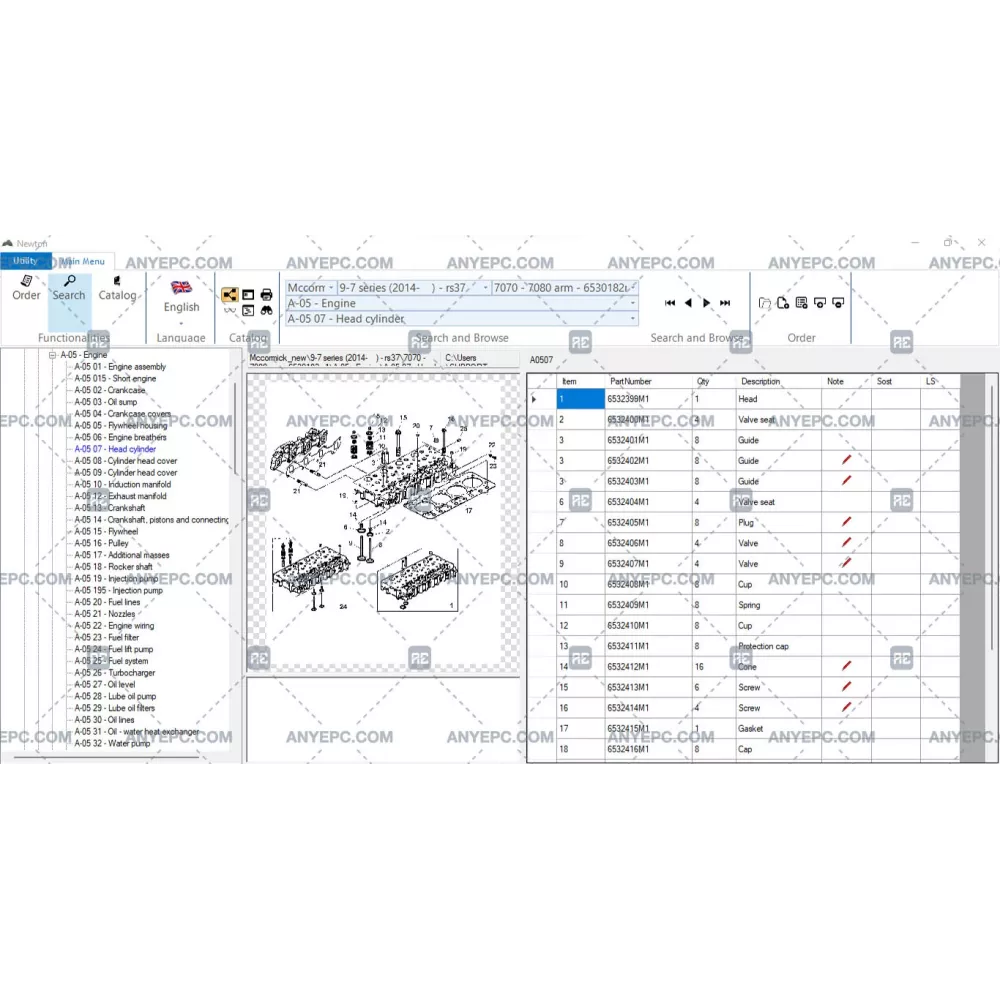Select part number 6532399M1 cell
Screen dimensions: 1000x1000
[x=647, y=399]
